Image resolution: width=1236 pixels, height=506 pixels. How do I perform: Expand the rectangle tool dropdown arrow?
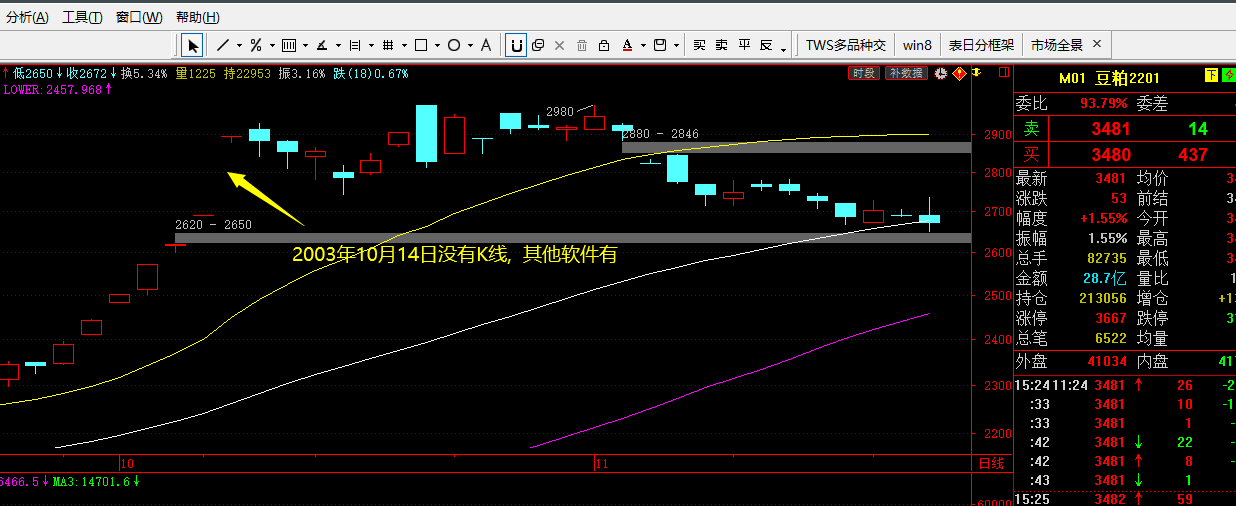click(437, 45)
